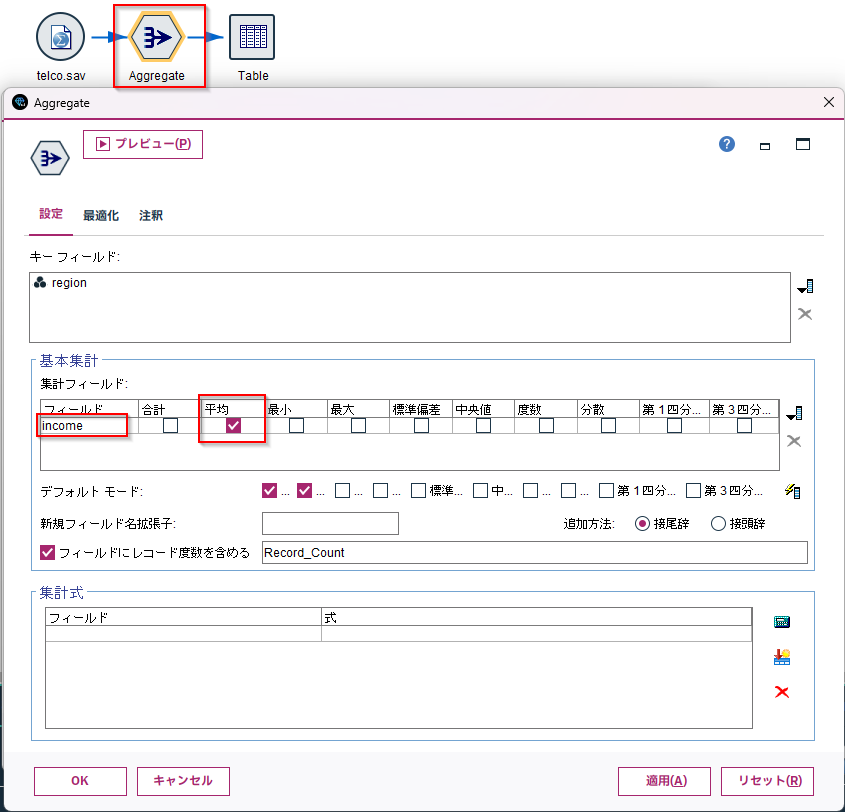Open field picker for key fields
Screen dimensions: 845x812
pyautogui.click(x=805, y=286)
